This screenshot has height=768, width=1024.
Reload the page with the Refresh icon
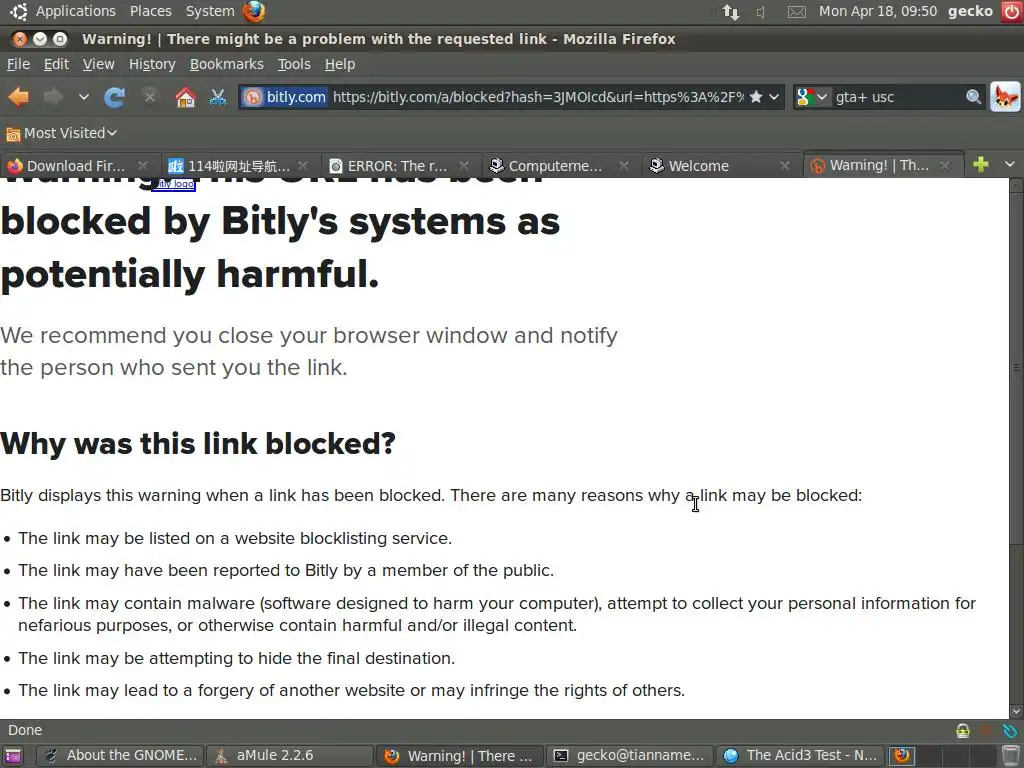[x=114, y=97]
